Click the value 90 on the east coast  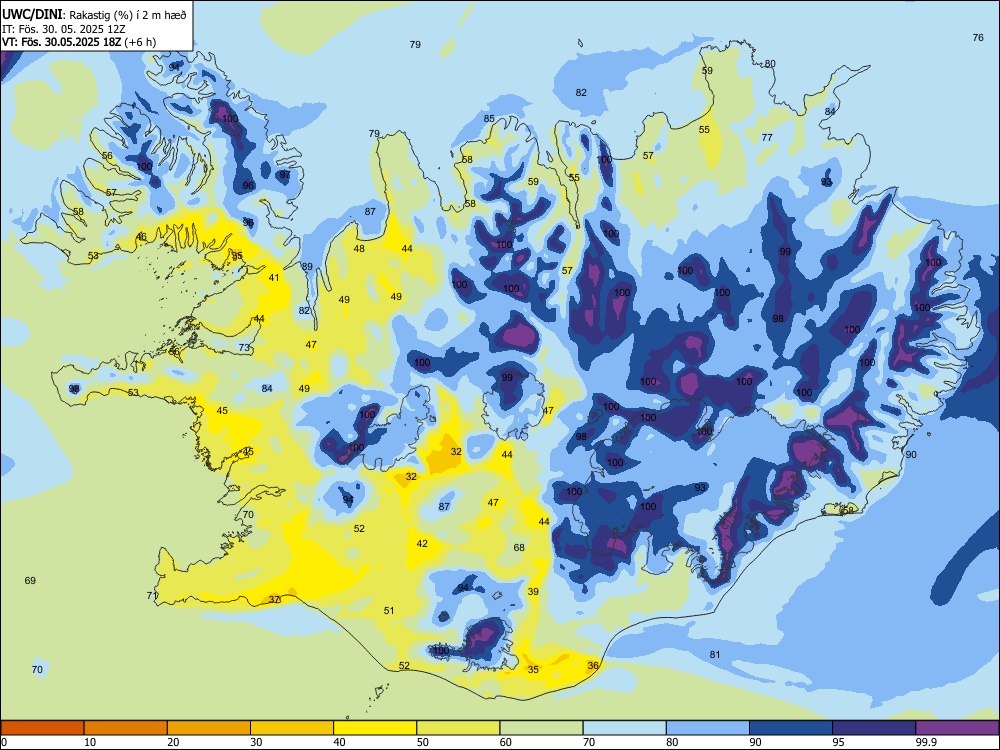[911, 454]
